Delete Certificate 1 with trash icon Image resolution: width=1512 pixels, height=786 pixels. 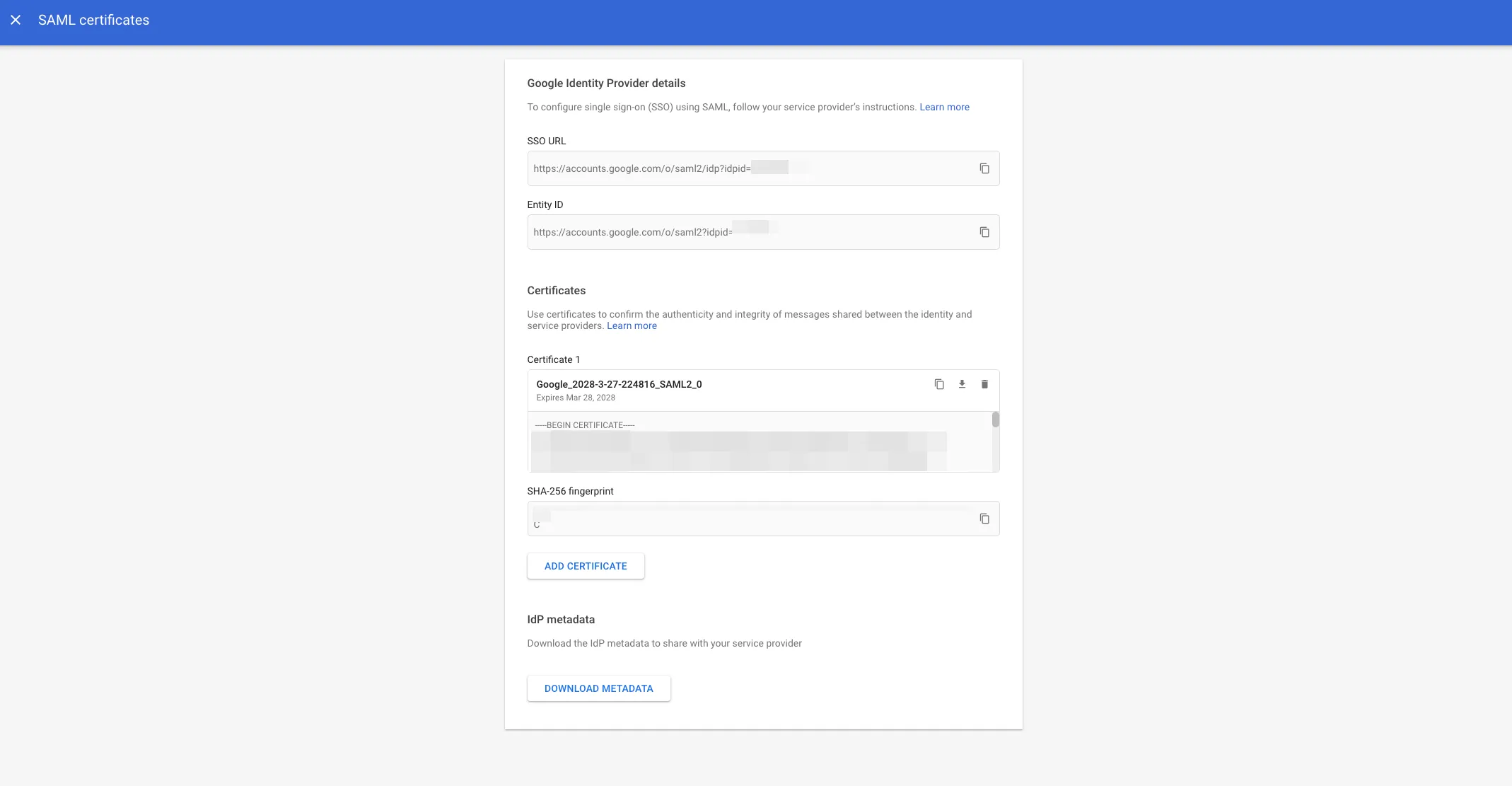click(x=984, y=384)
